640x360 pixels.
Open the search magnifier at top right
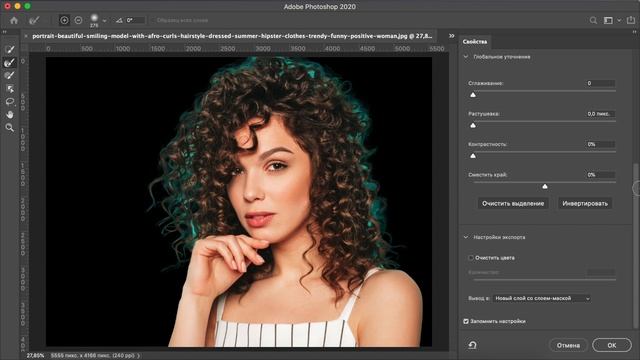pos(593,20)
